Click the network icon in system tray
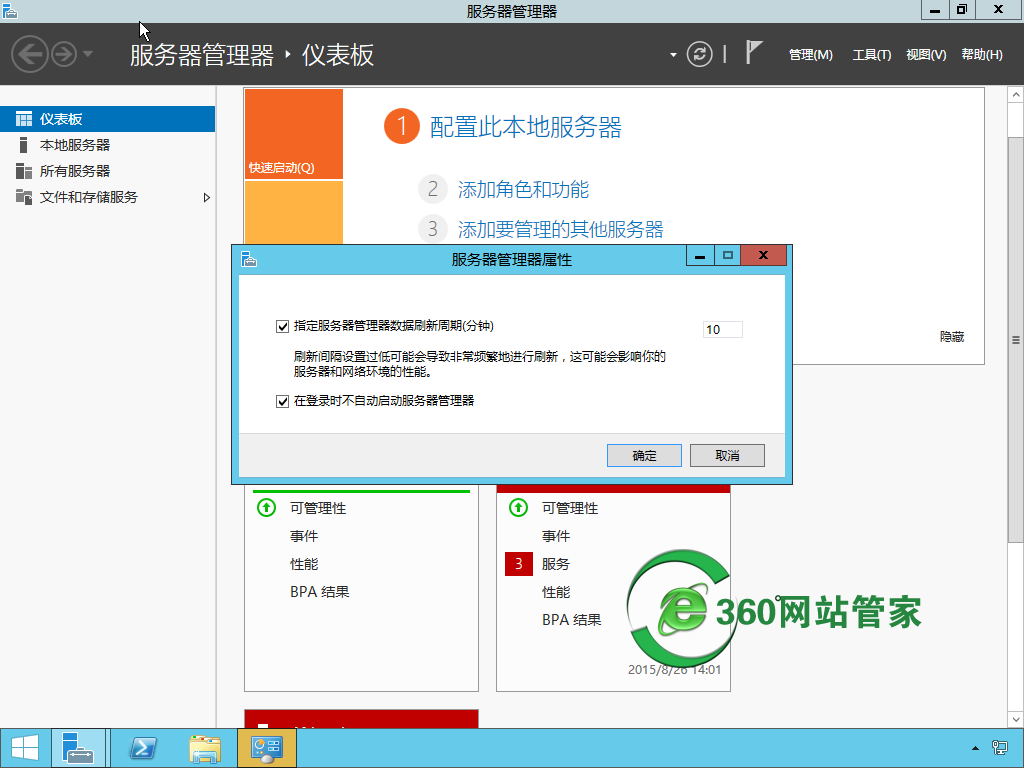 pyautogui.click(x=999, y=748)
